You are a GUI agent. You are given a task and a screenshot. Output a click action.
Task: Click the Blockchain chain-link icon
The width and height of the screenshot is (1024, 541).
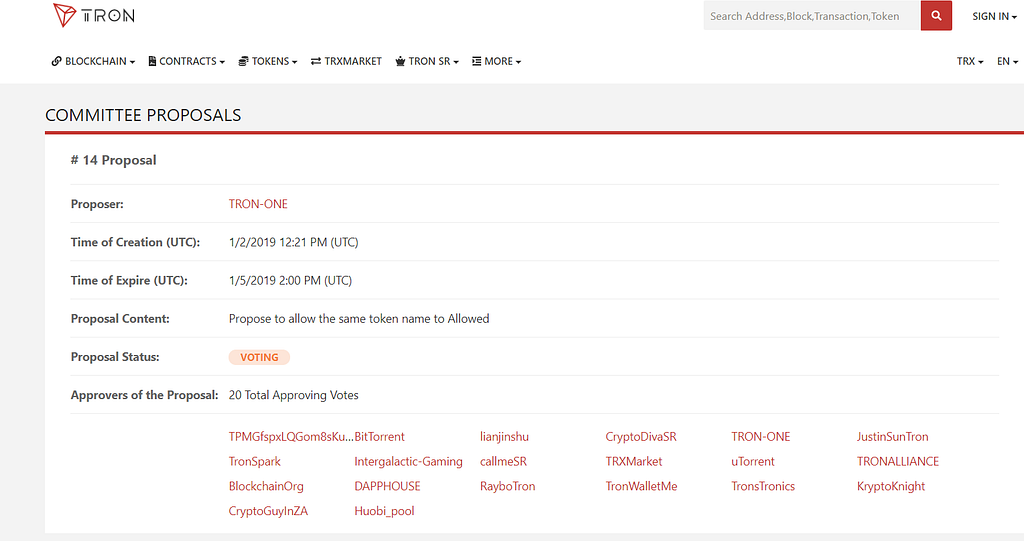coord(57,61)
